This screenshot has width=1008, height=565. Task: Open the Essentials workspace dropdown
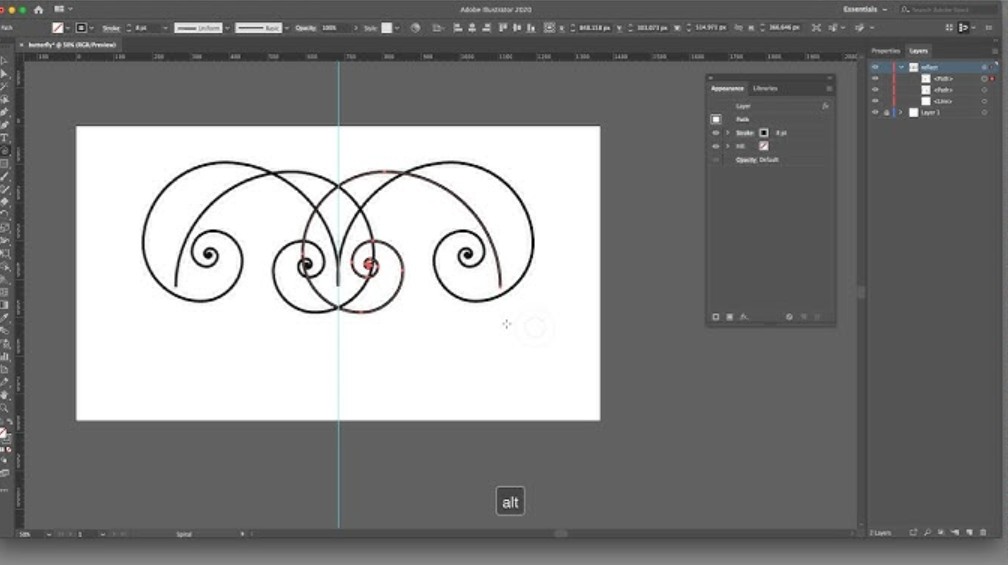point(864,9)
